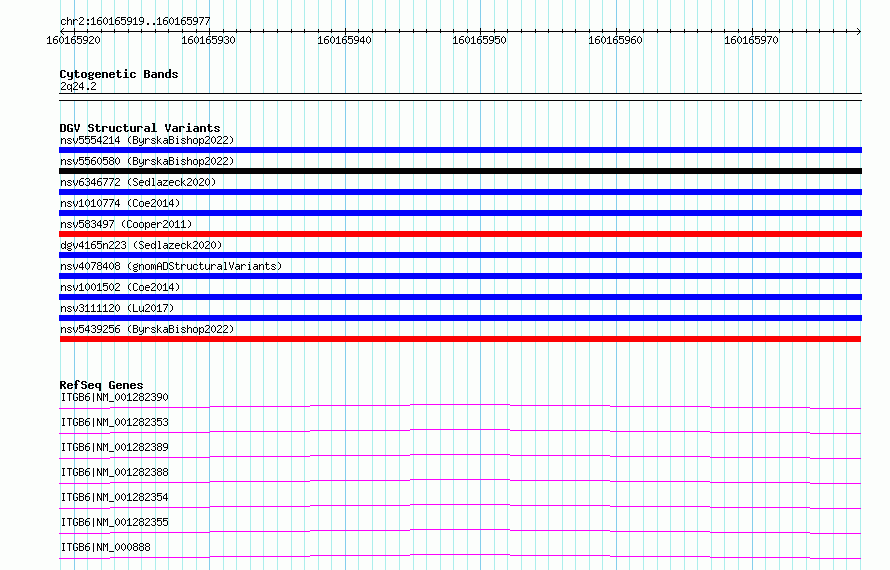Click the red bar under nsv583497

(x=460, y=234)
